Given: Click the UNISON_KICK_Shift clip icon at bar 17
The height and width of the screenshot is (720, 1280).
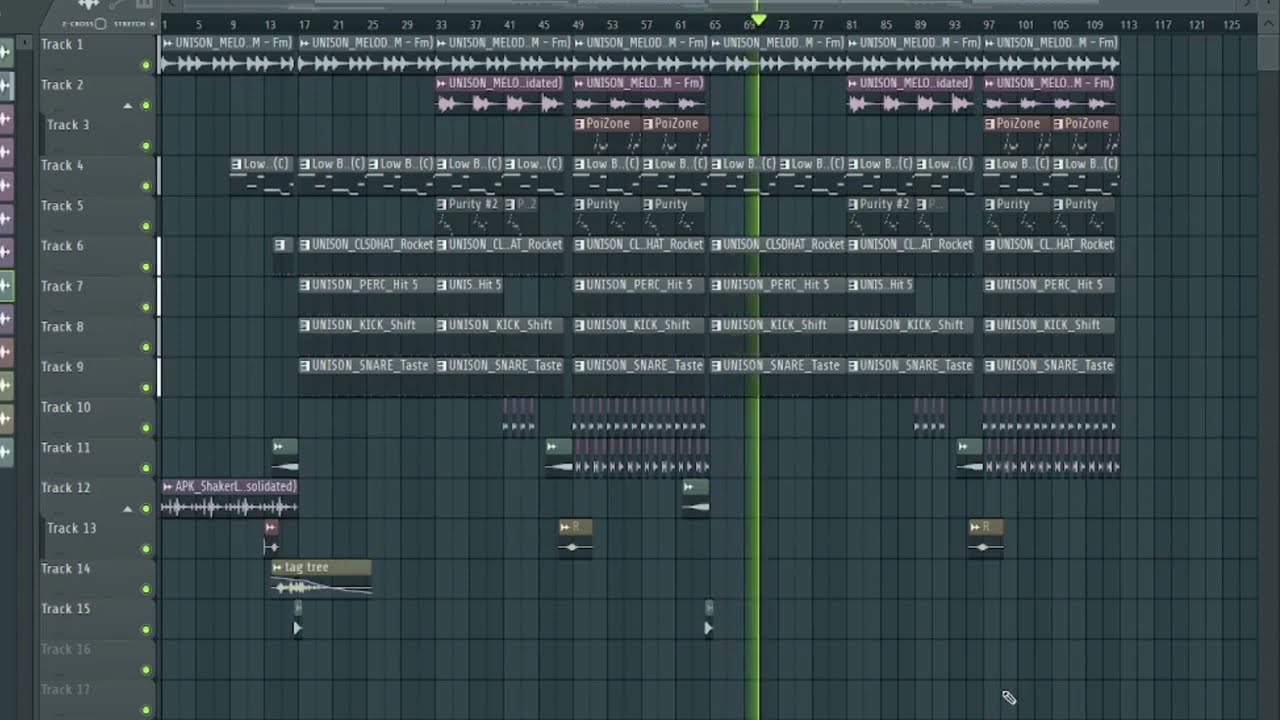Looking at the screenshot, I should (x=305, y=325).
